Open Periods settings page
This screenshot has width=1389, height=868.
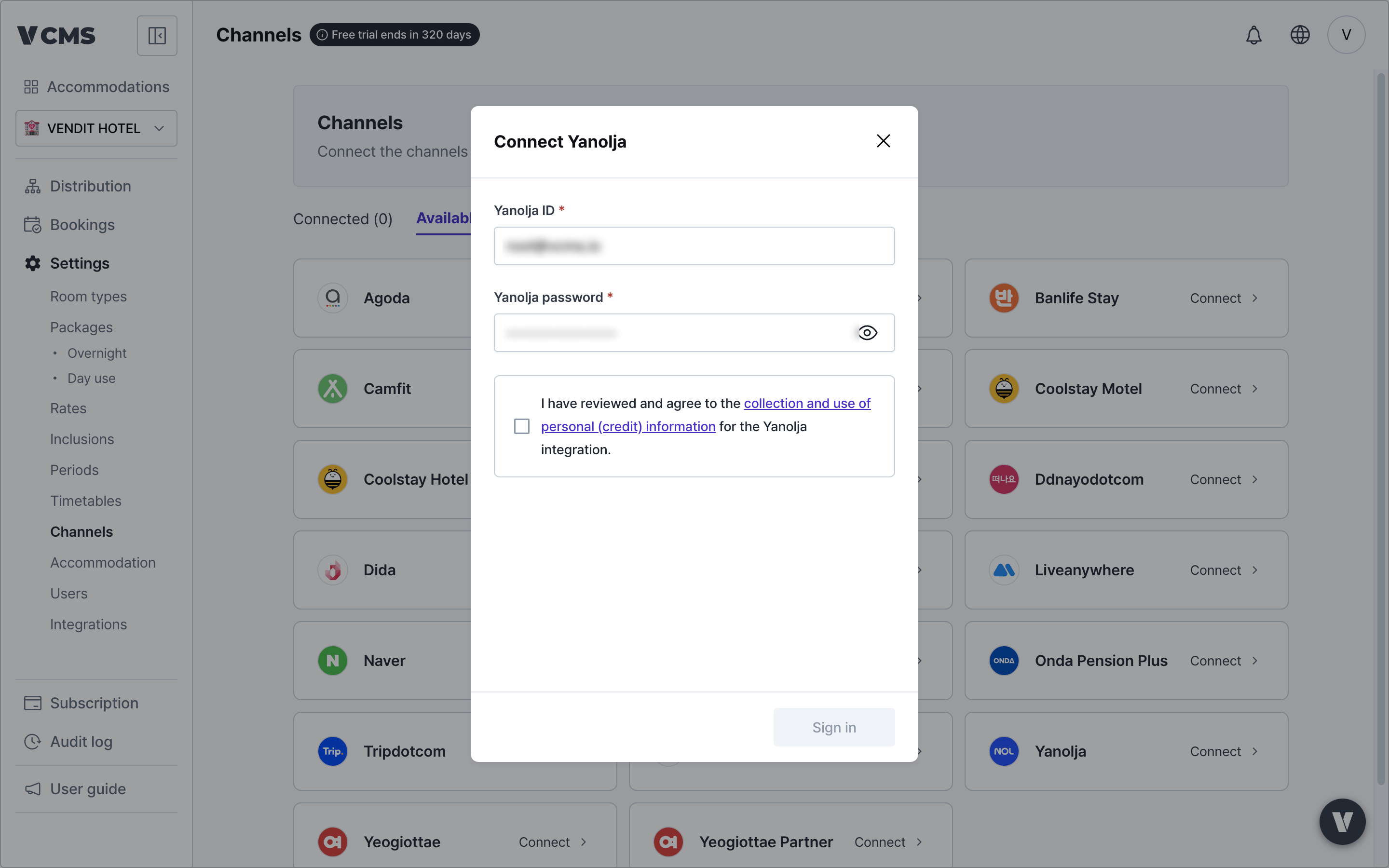[x=74, y=470]
